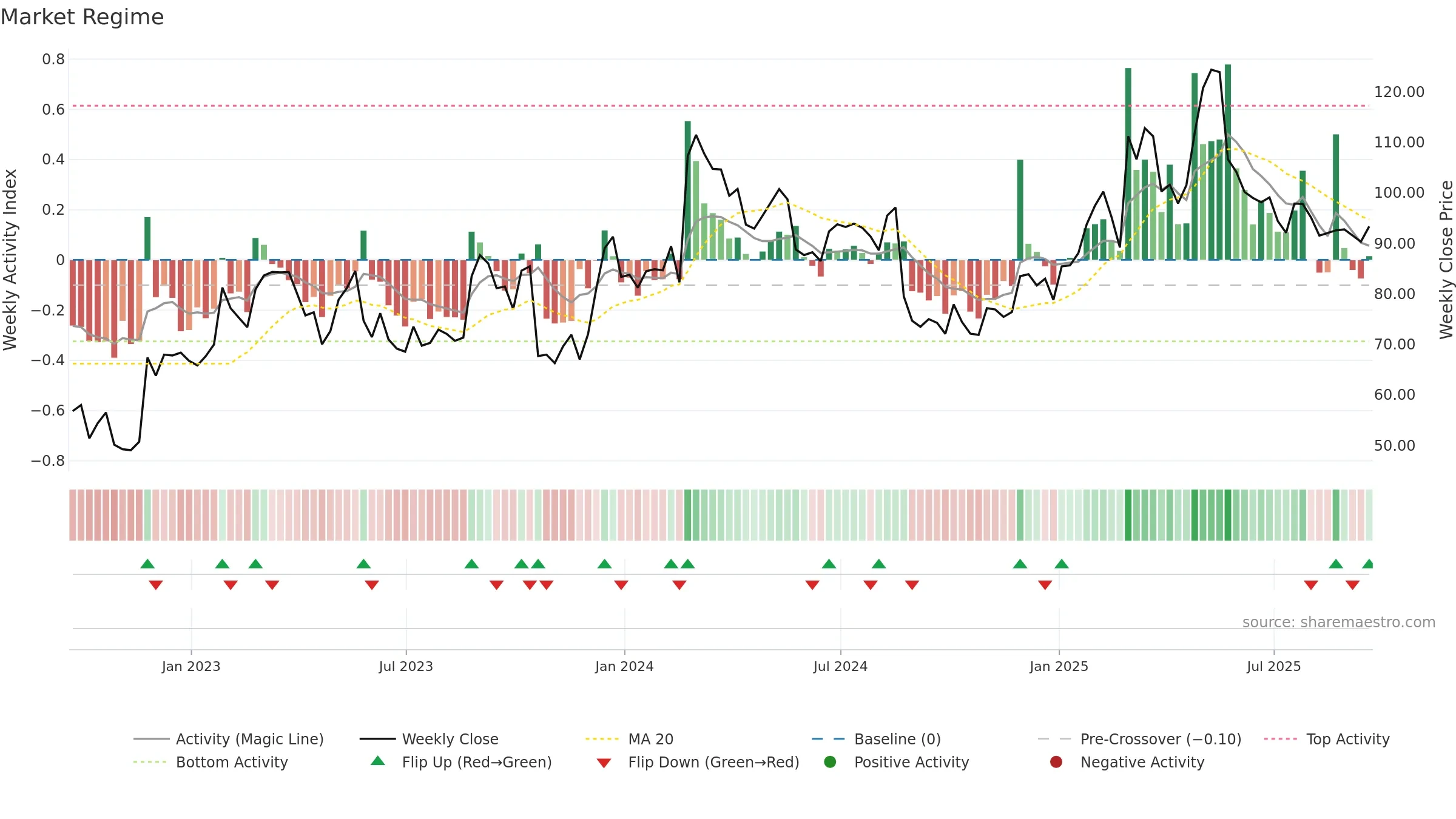Click the red Negative Activity legend circle
The width and height of the screenshot is (1456, 819).
click(1056, 761)
